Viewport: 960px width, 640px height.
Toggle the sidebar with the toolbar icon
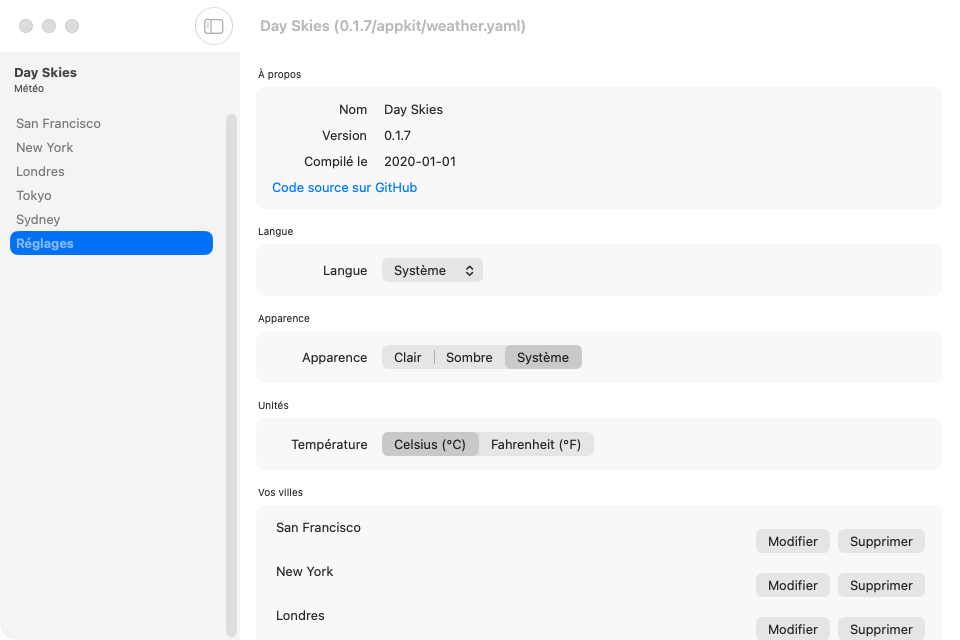click(x=214, y=26)
